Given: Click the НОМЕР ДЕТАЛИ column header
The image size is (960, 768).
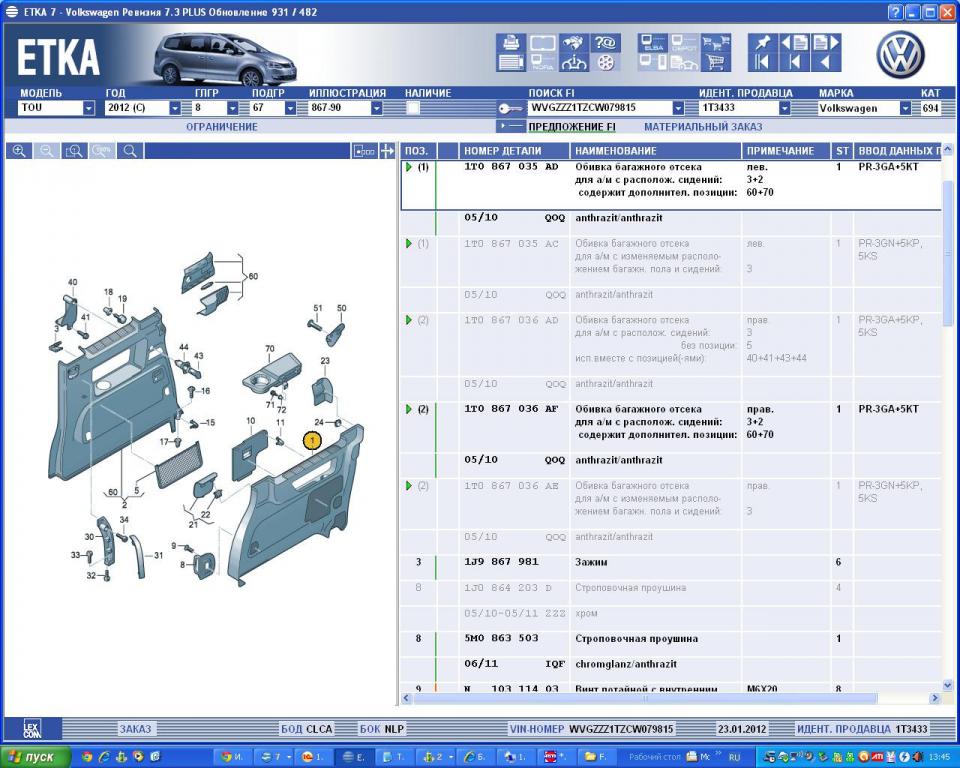Looking at the screenshot, I should [x=513, y=151].
